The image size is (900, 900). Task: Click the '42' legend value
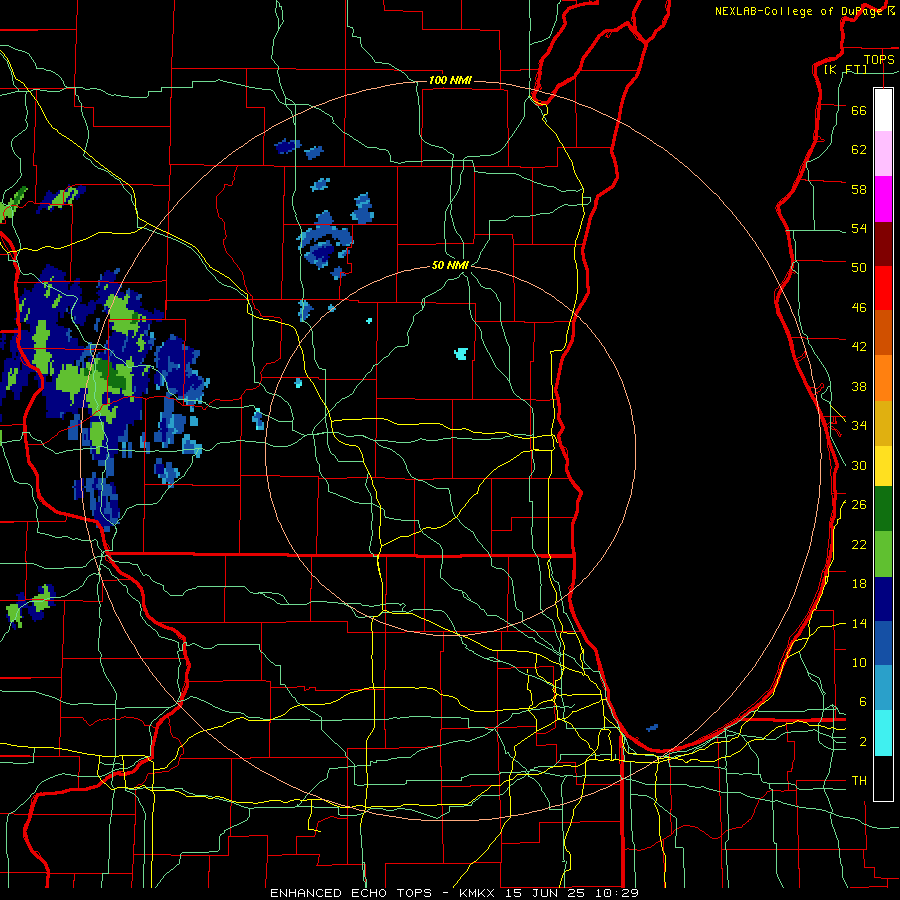click(x=859, y=346)
